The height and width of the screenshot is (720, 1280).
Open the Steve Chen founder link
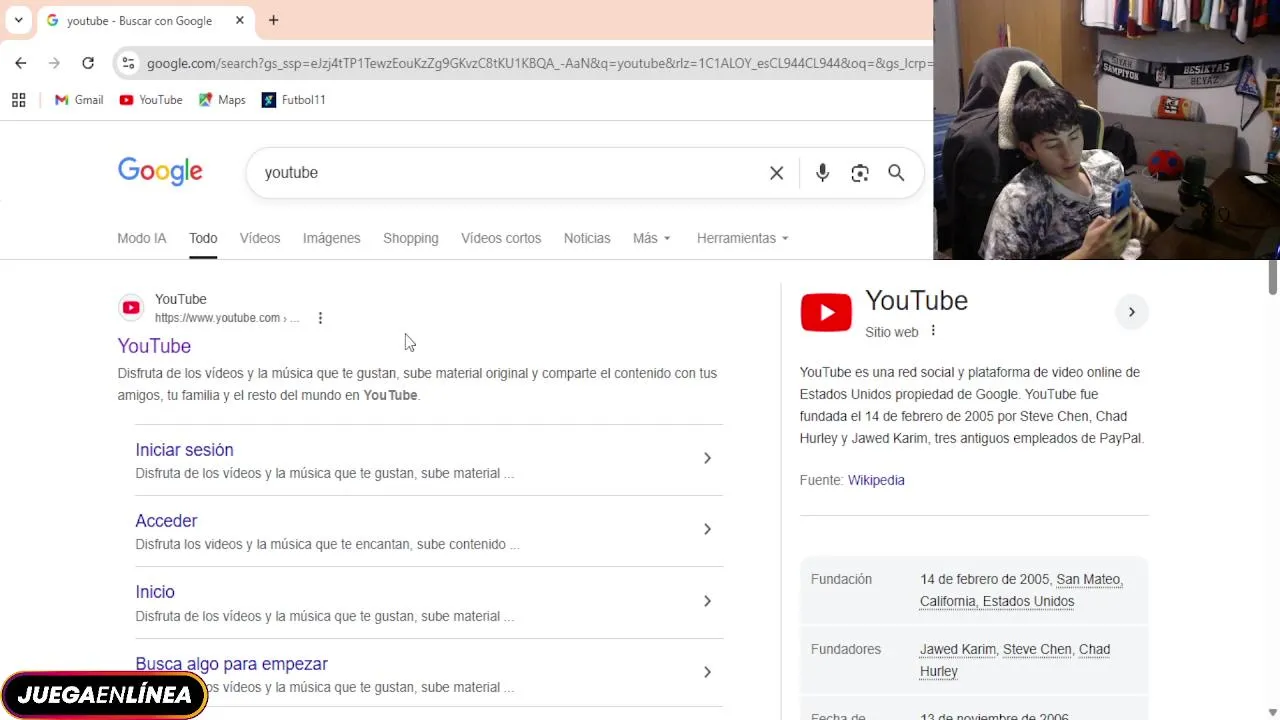[x=1039, y=649]
